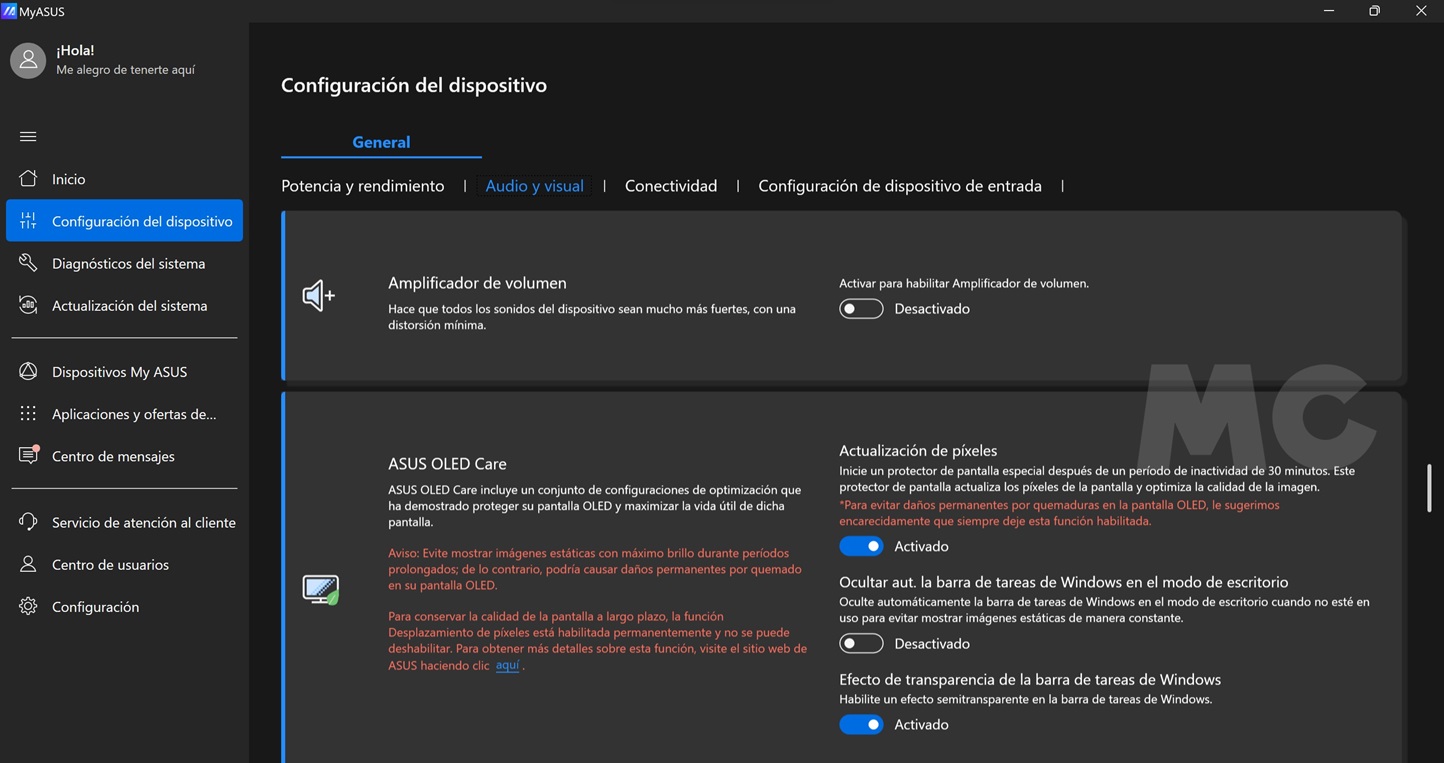Image resolution: width=1444 pixels, height=763 pixels.
Task: Go to Configuración de dispositivo de entrada
Action: [899, 186]
